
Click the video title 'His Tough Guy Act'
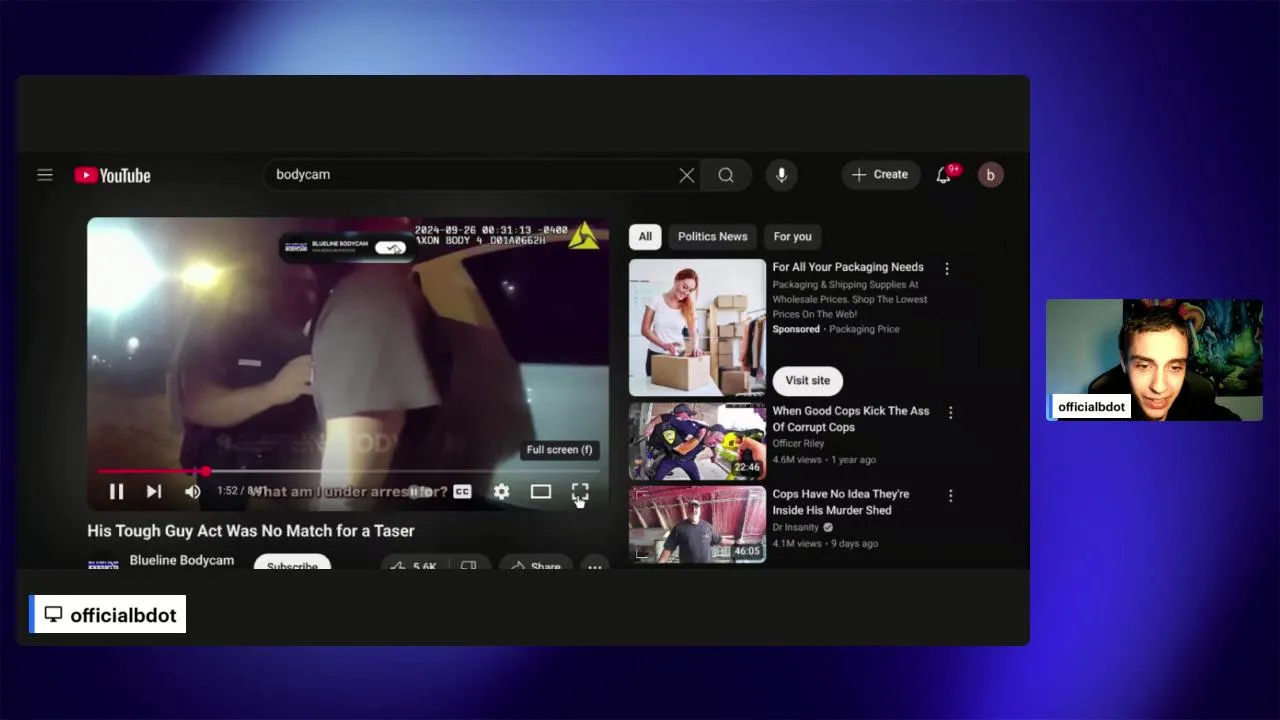251,531
